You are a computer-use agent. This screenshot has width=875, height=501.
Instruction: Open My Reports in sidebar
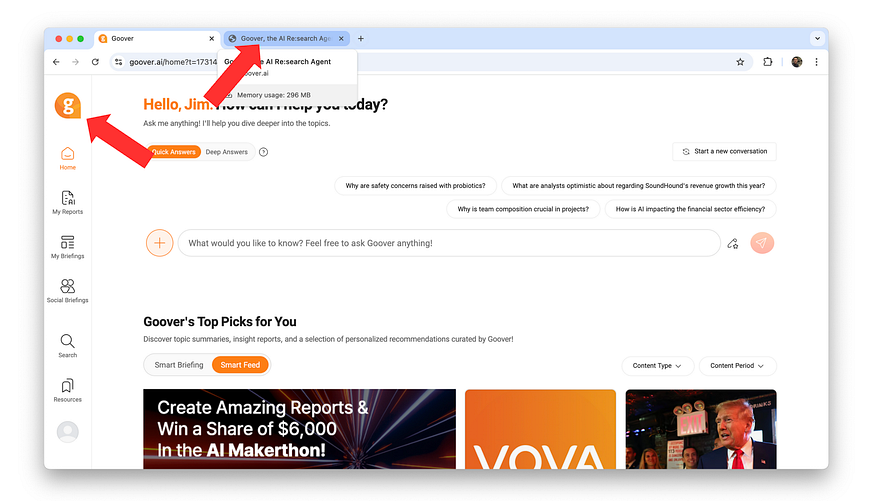click(68, 203)
